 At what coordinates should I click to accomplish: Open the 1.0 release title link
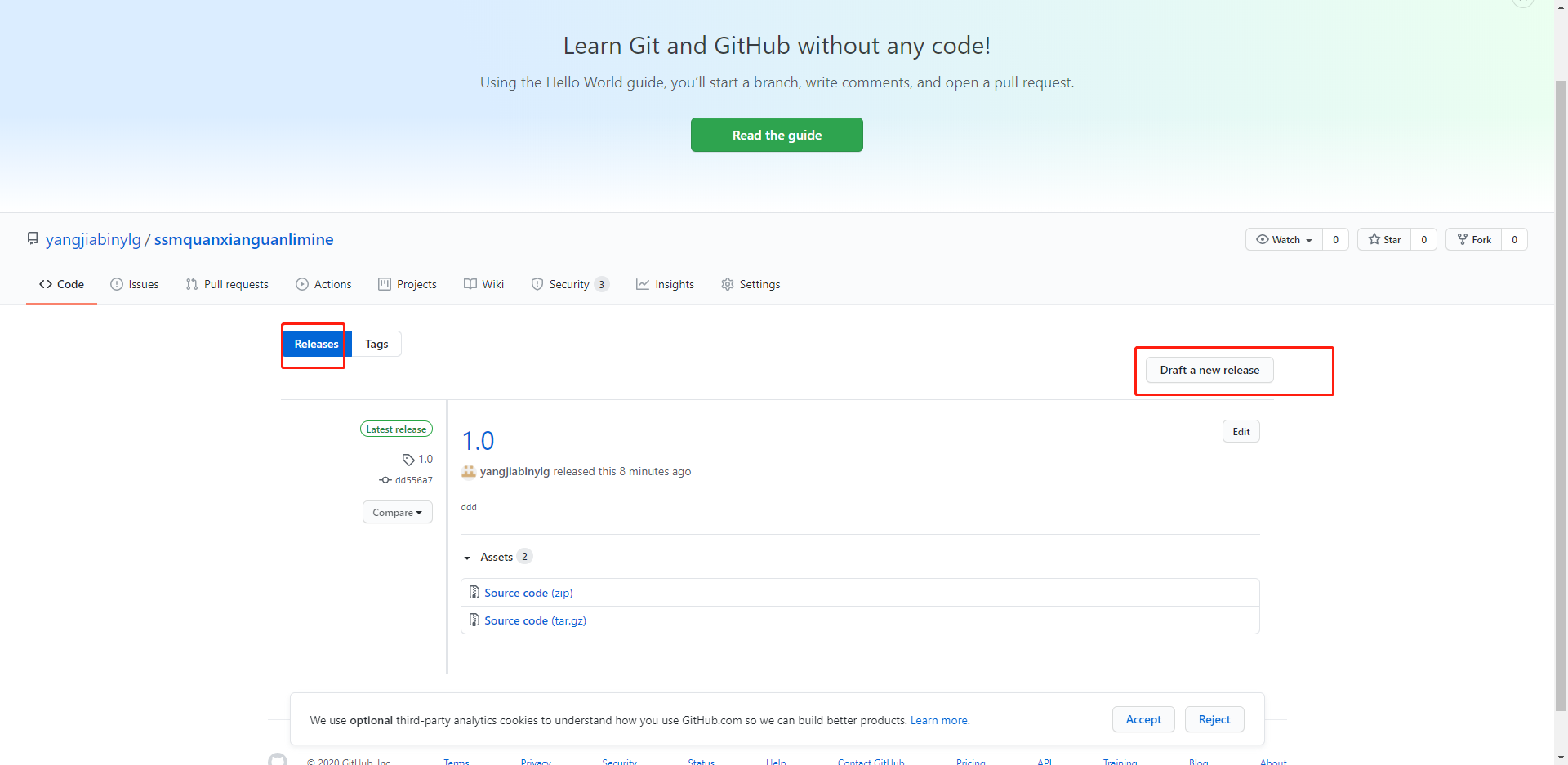coord(478,441)
